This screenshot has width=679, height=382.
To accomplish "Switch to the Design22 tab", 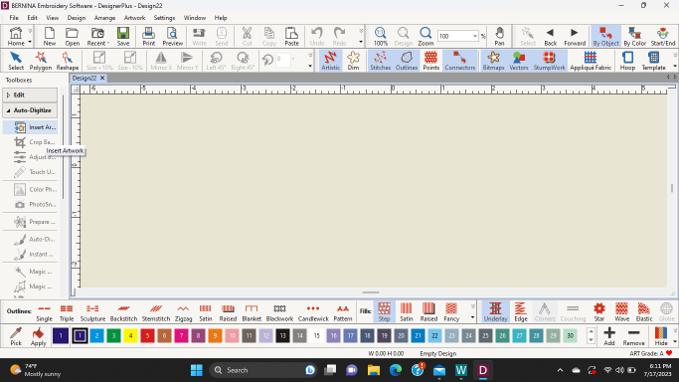I will tap(84, 78).
